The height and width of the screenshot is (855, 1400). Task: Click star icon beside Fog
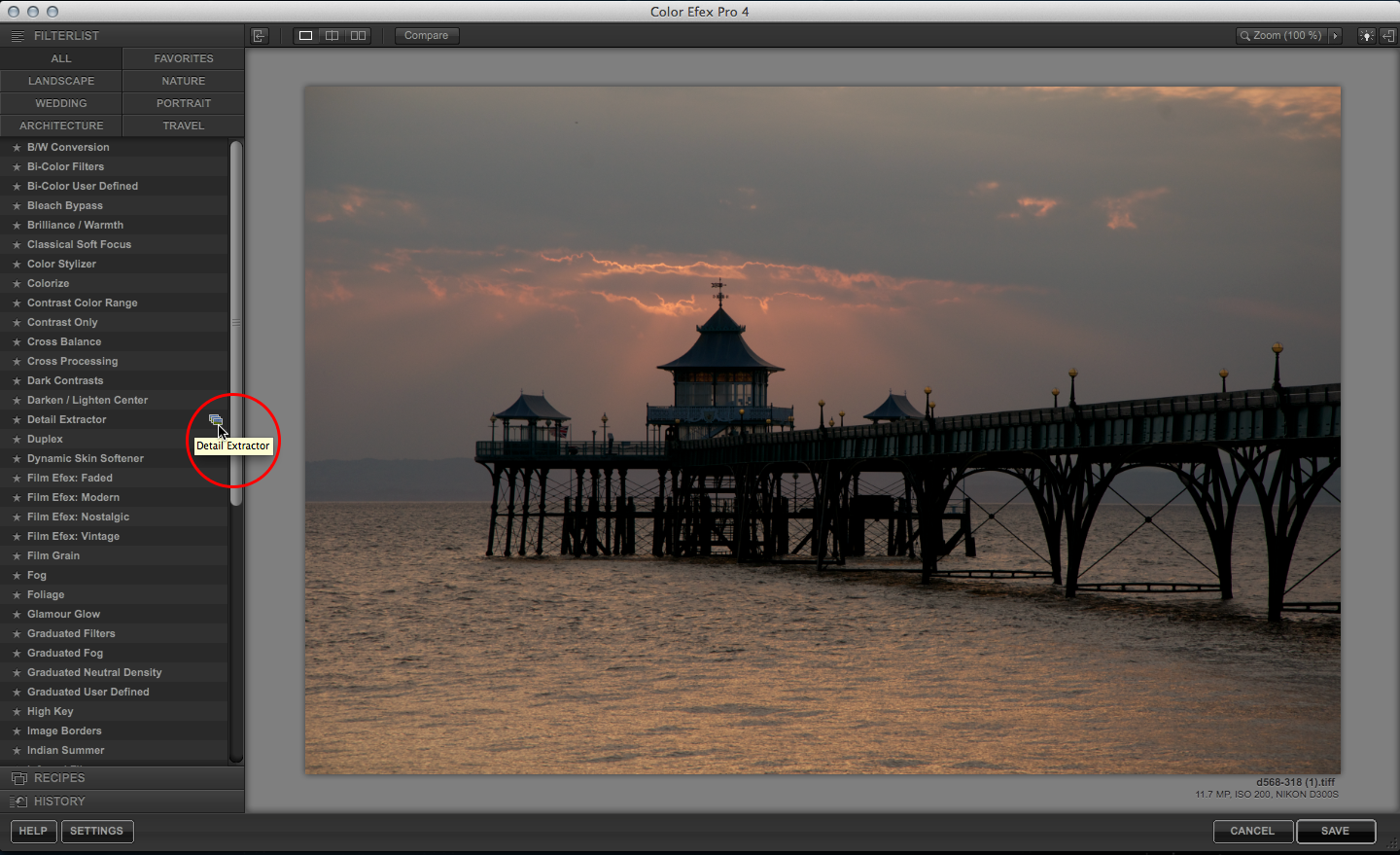(17, 576)
